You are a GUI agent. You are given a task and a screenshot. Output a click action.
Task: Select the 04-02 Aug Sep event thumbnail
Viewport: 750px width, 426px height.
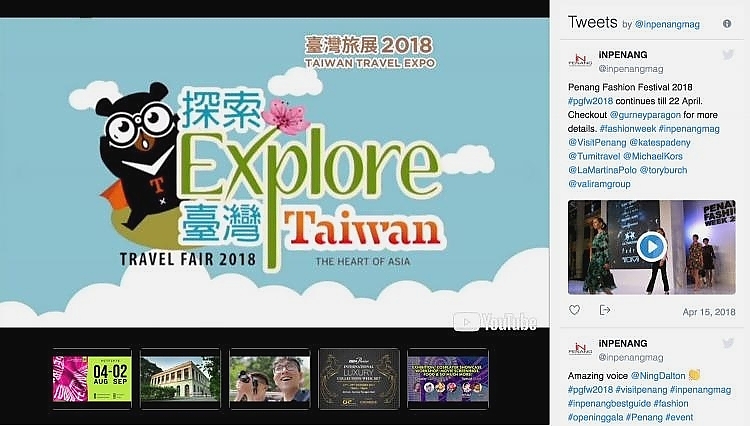tap(92, 379)
